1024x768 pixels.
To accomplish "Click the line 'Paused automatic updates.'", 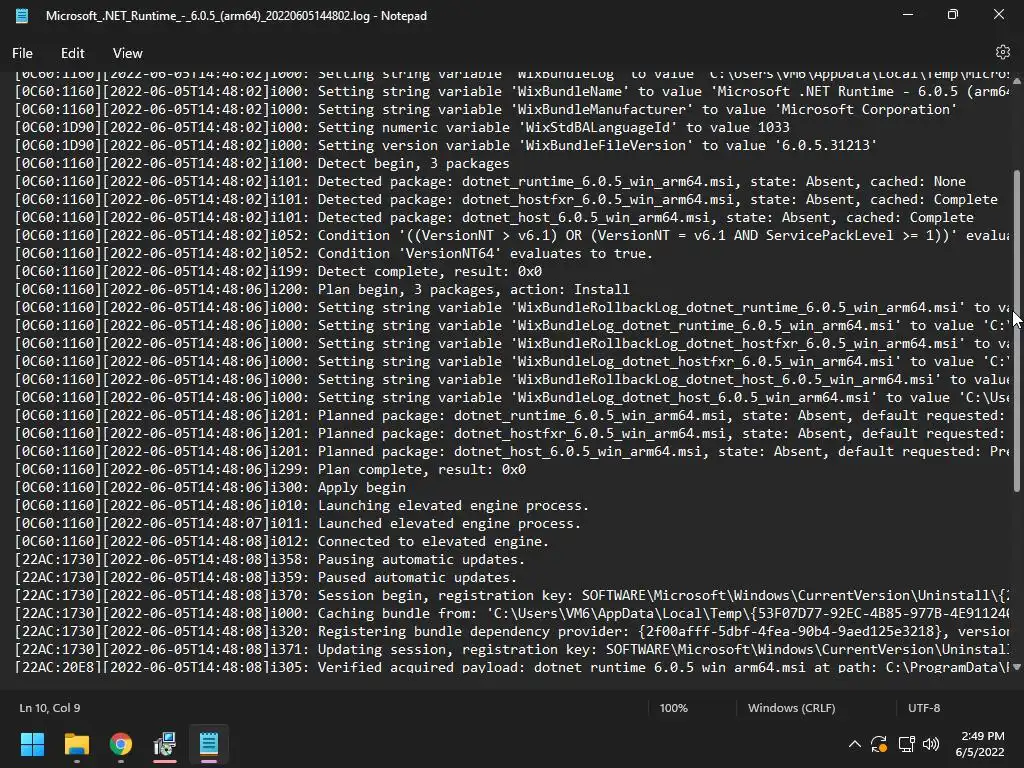I will [x=266, y=577].
